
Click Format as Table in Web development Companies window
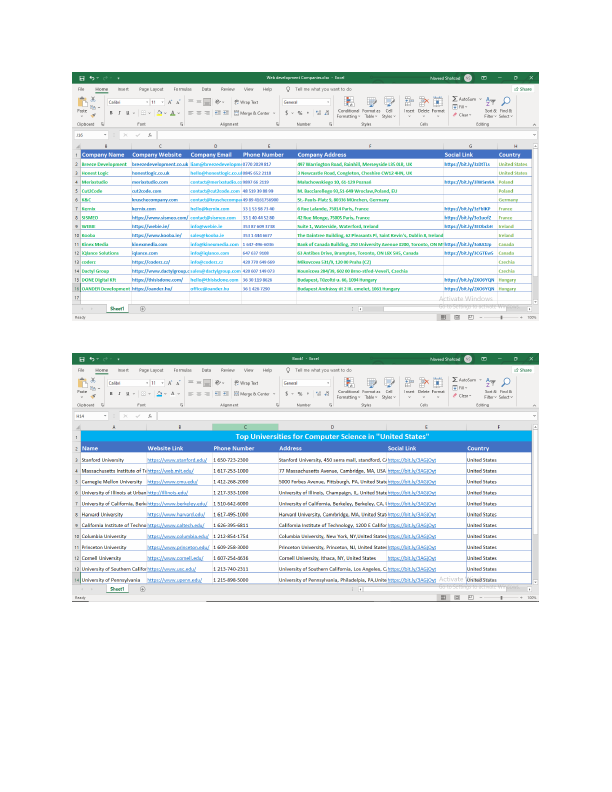pyautogui.click(x=371, y=107)
